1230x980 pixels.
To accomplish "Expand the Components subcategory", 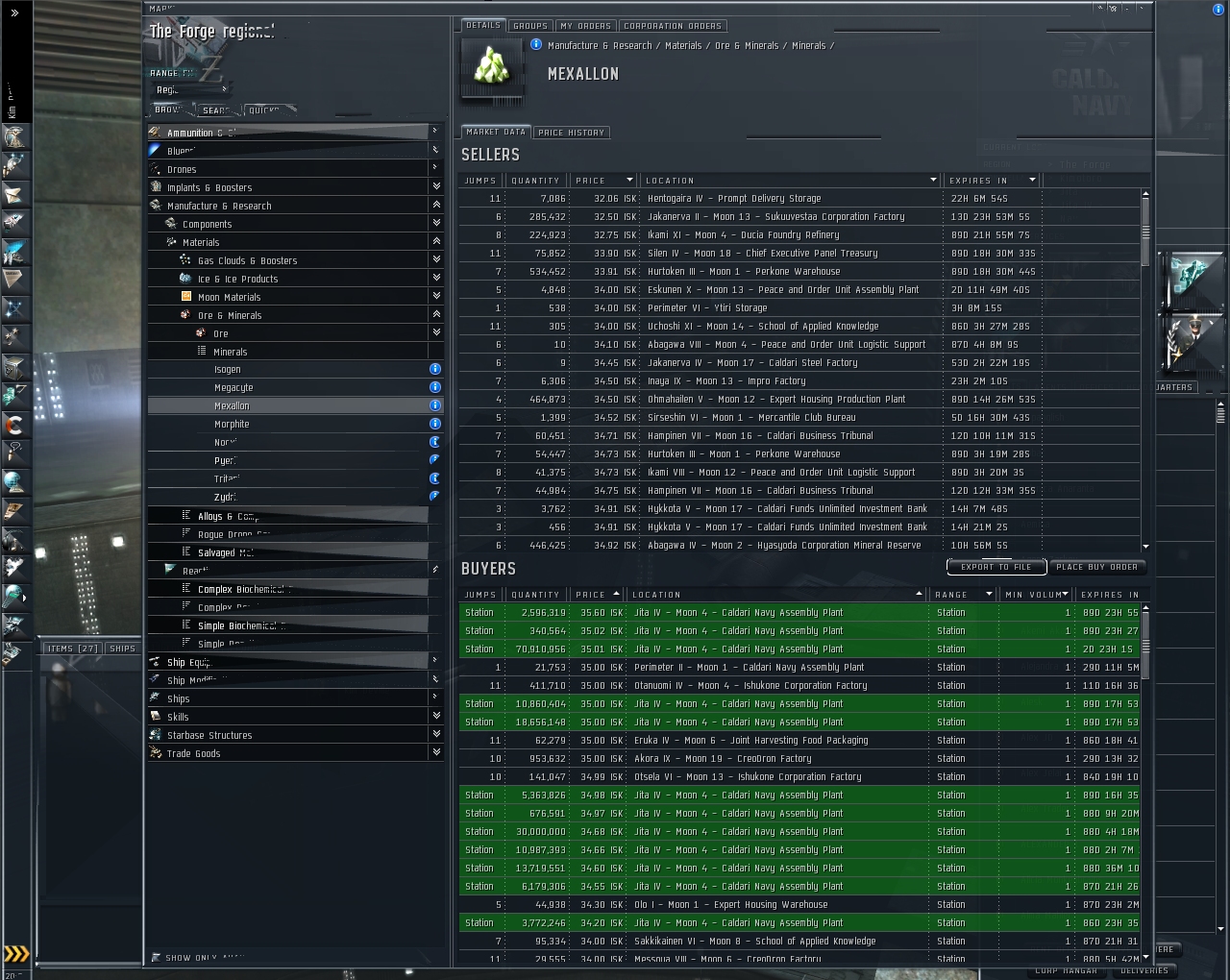I will pyautogui.click(x=436, y=223).
